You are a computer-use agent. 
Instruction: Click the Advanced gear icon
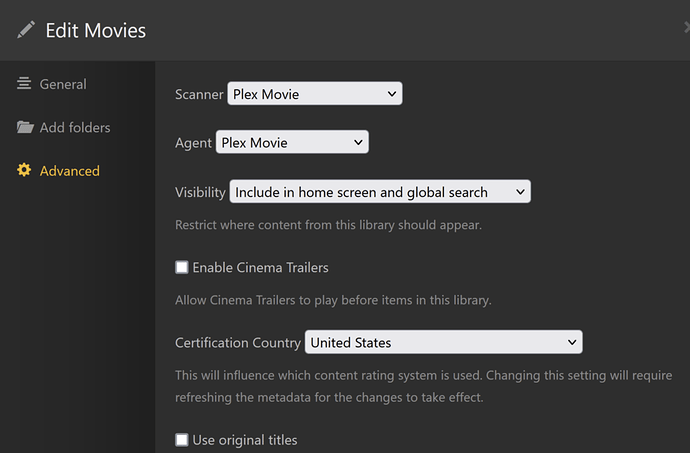pyautogui.click(x=25, y=171)
